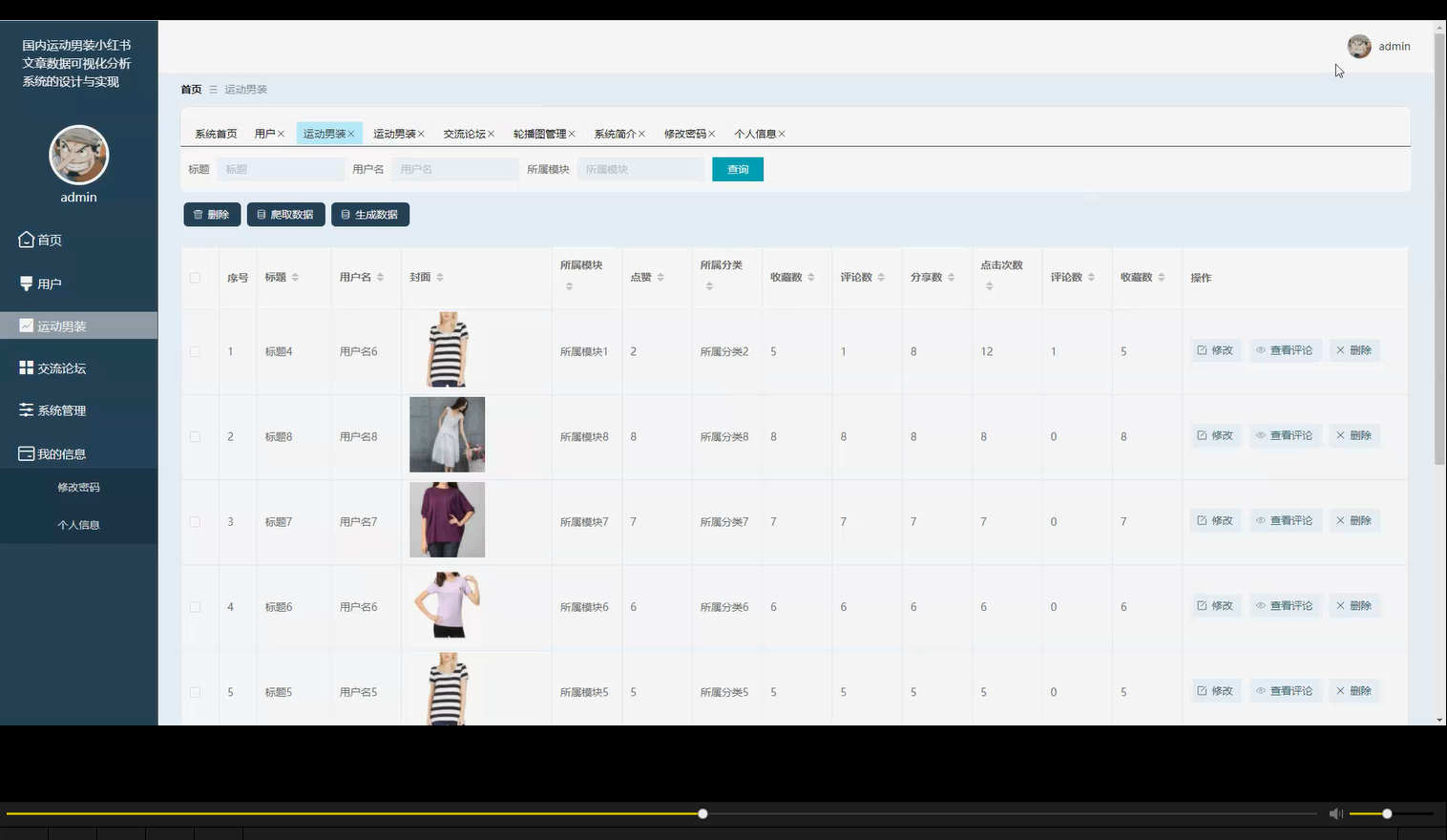Click 查看评论 for row 标题4
Viewport: 1447px width, 840px height.
(x=1285, y=350)
